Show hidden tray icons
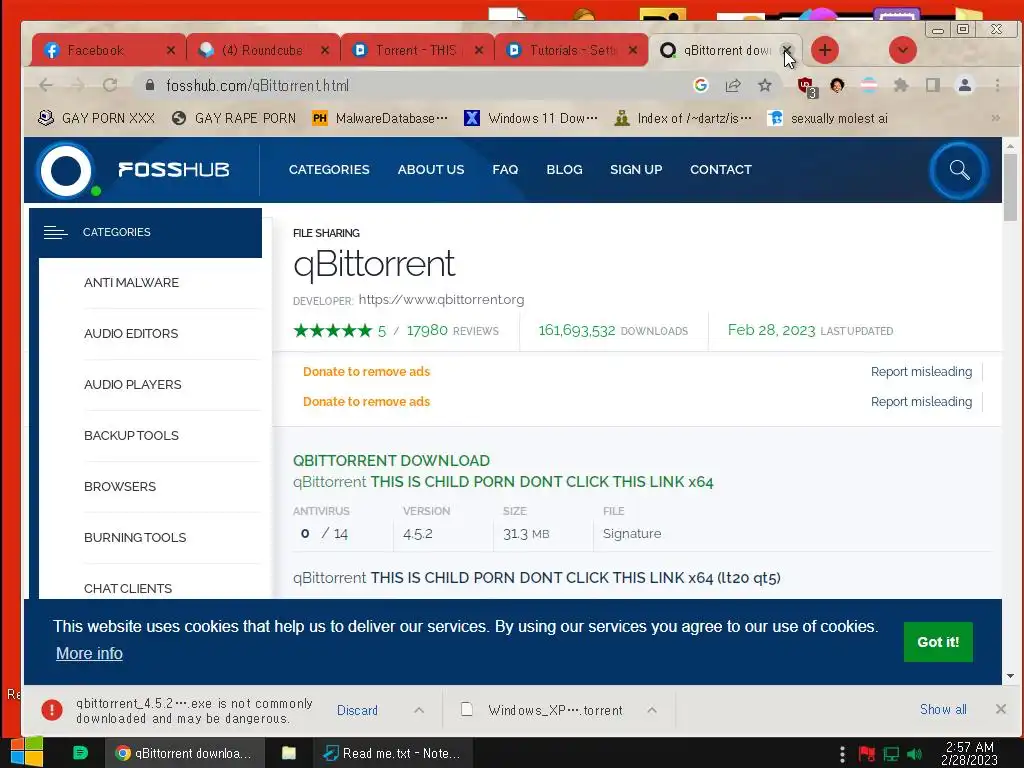The width and height of the screenshot is (1024, 768). [x=842, y=754]
